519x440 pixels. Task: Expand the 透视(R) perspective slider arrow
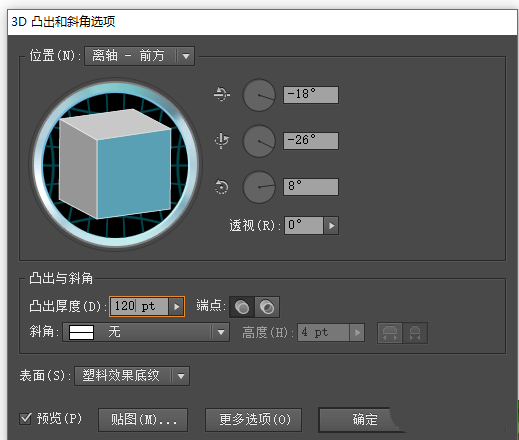coord(331,226)
